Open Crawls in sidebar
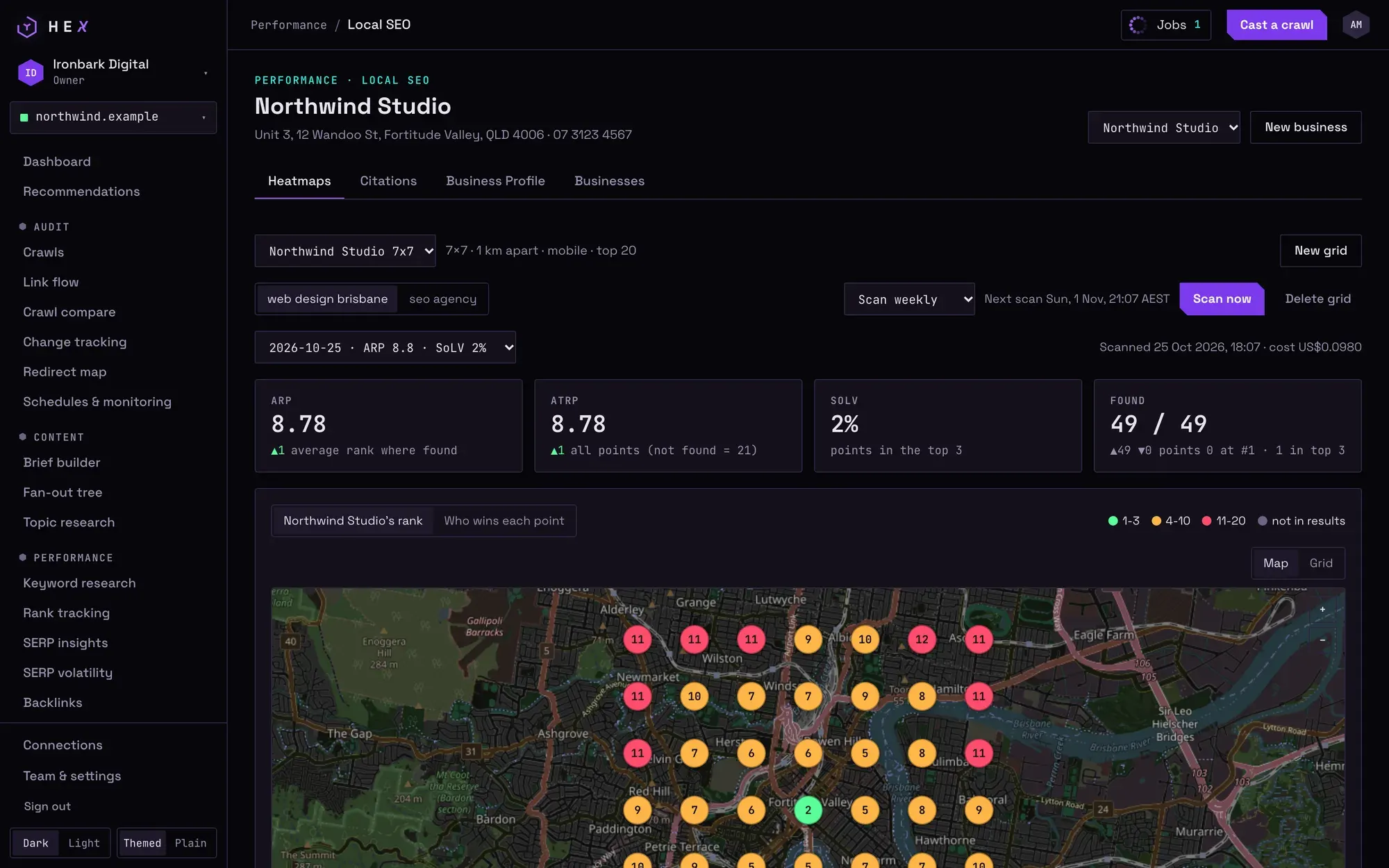This screenshot has height=868, width=1389. 43,253
